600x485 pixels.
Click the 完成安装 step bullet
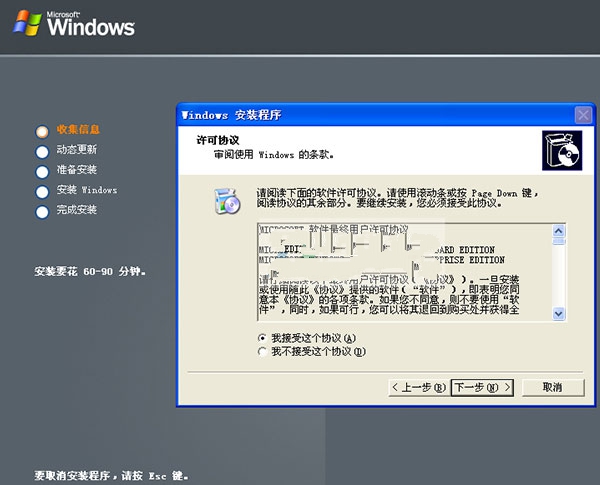coord(42,212)
